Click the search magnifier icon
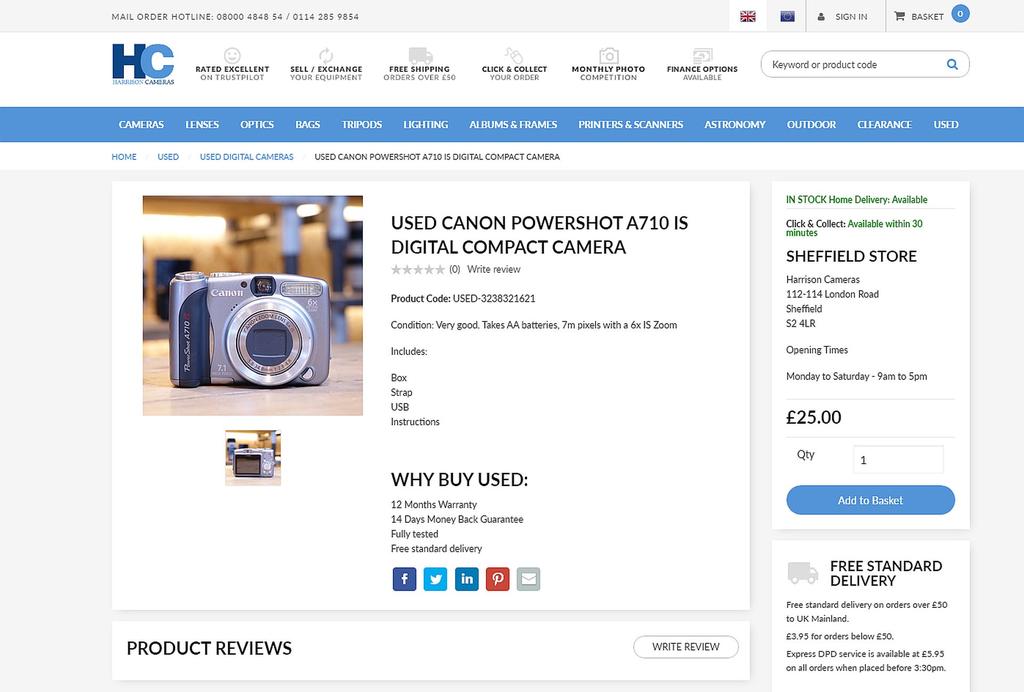 click(952, 65)
